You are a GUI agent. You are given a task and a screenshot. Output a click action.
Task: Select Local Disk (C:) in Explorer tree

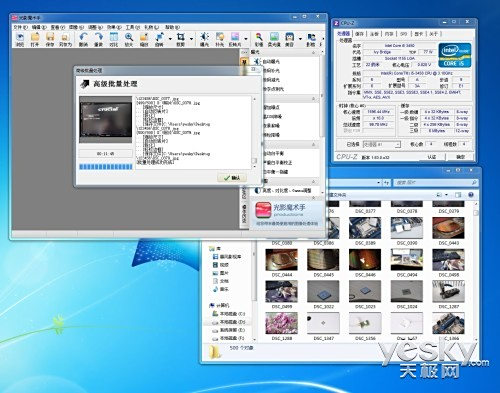[229, 314]
